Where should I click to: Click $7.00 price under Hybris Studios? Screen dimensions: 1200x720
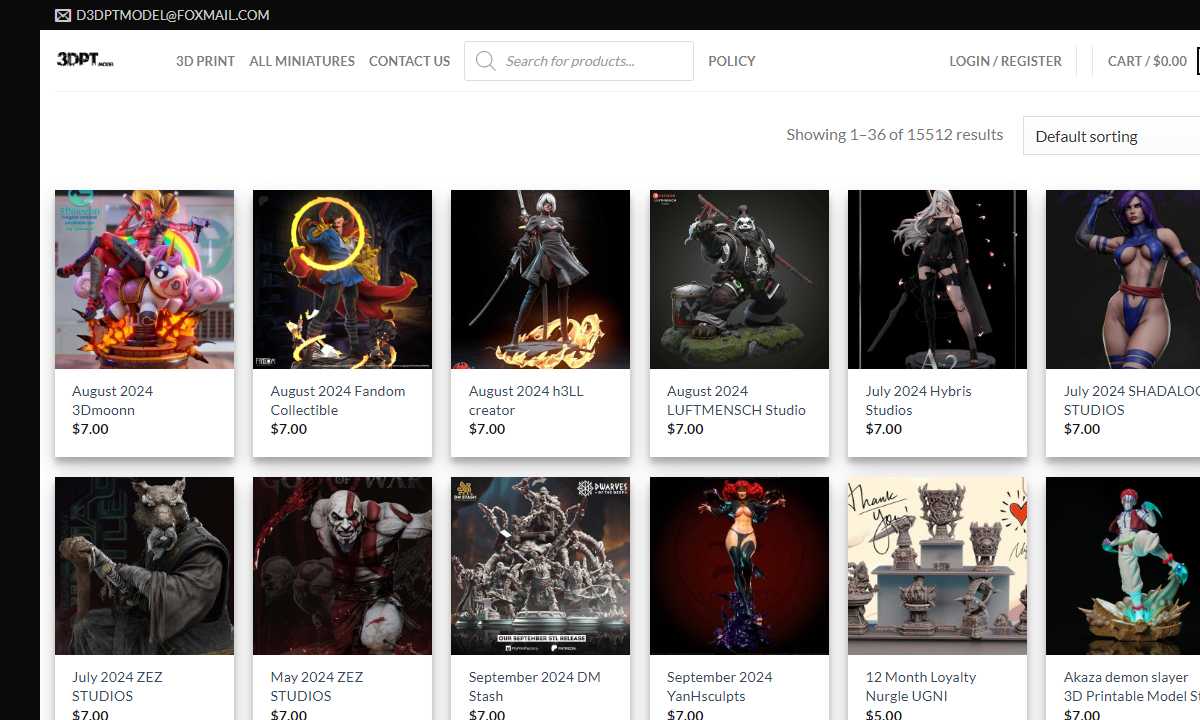883,429
